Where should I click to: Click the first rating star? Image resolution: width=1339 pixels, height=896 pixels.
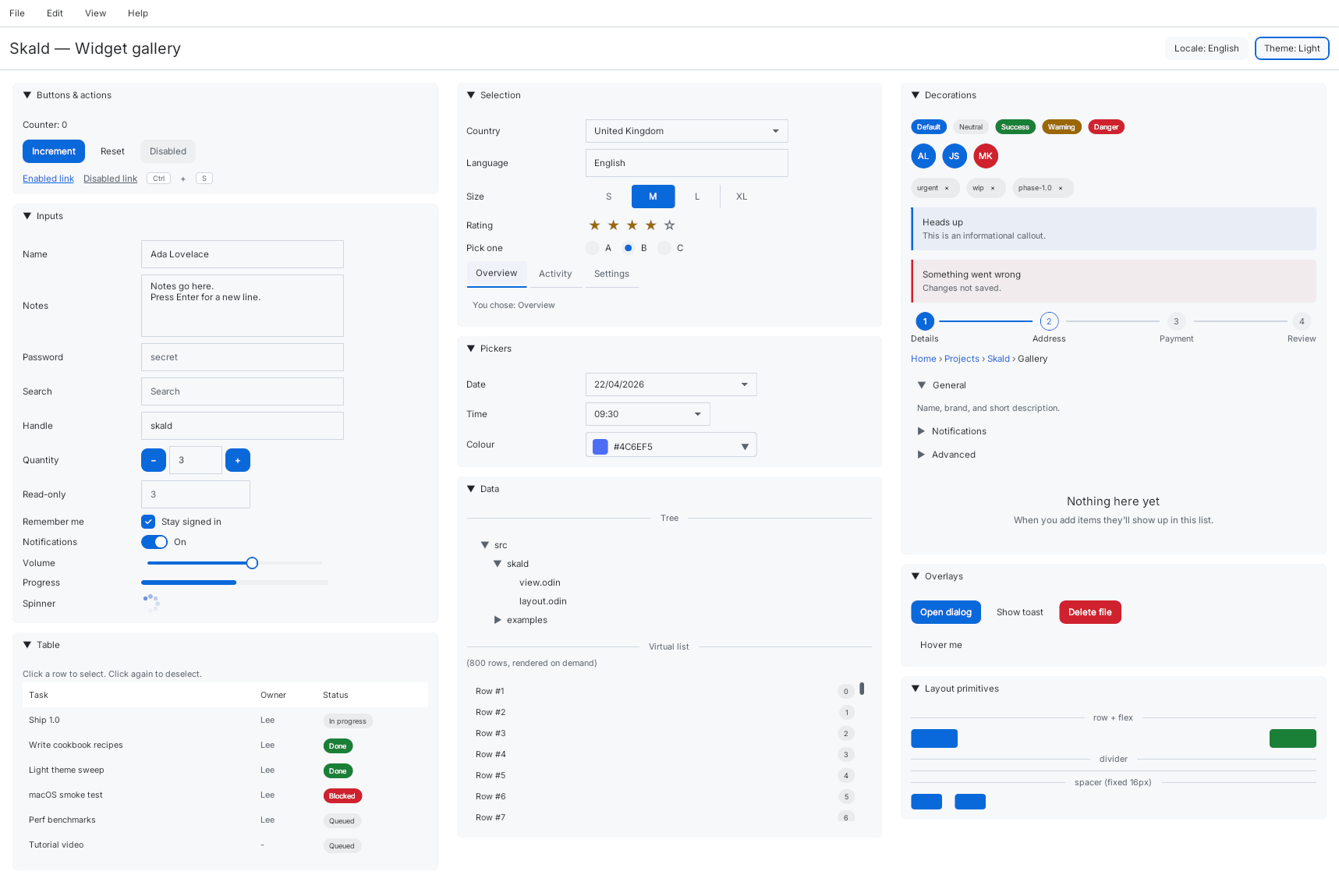(594, 225)
